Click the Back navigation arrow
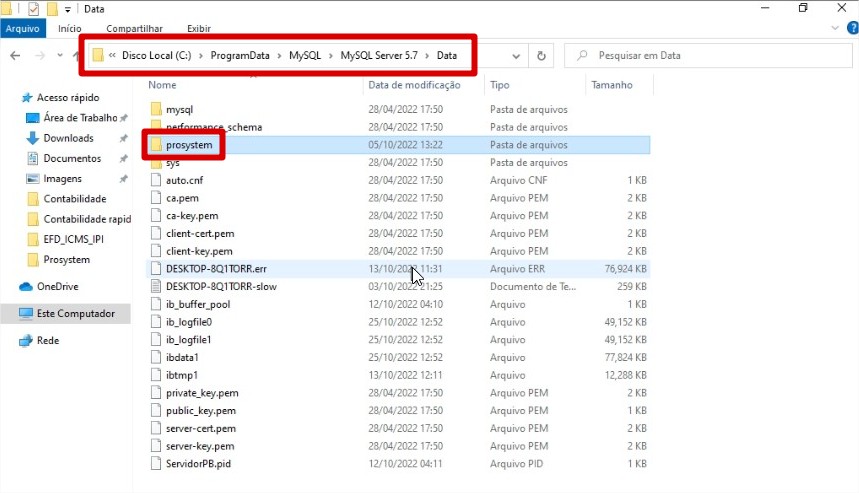Image resolution: width=859 pixels, height=493 pixels. point(15,56)
